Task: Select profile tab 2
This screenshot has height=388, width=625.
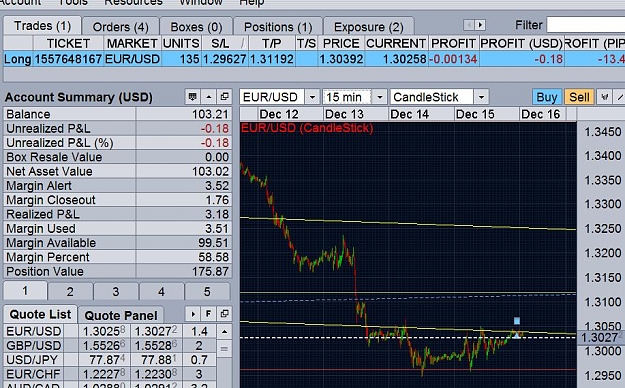Action: coord(70,292)
